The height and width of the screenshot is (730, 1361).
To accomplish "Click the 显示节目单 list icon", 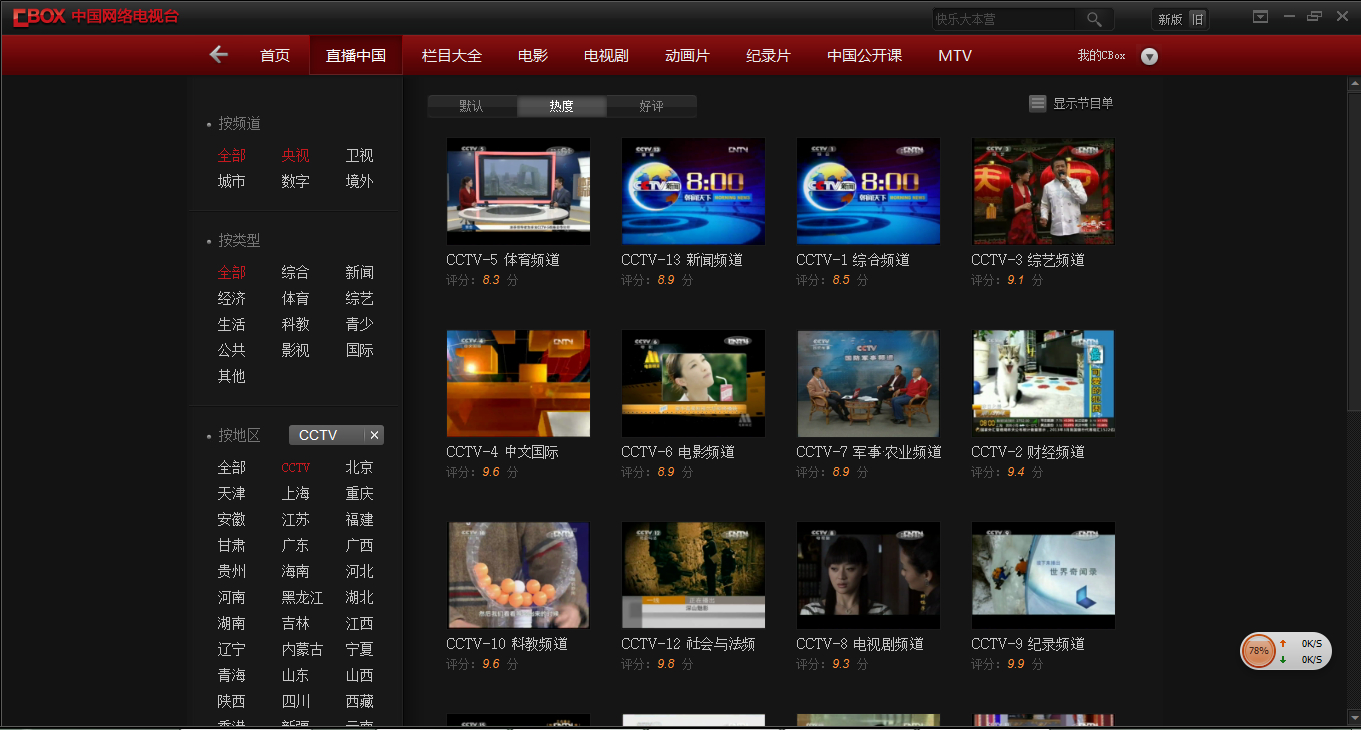I will (1038, 103).
